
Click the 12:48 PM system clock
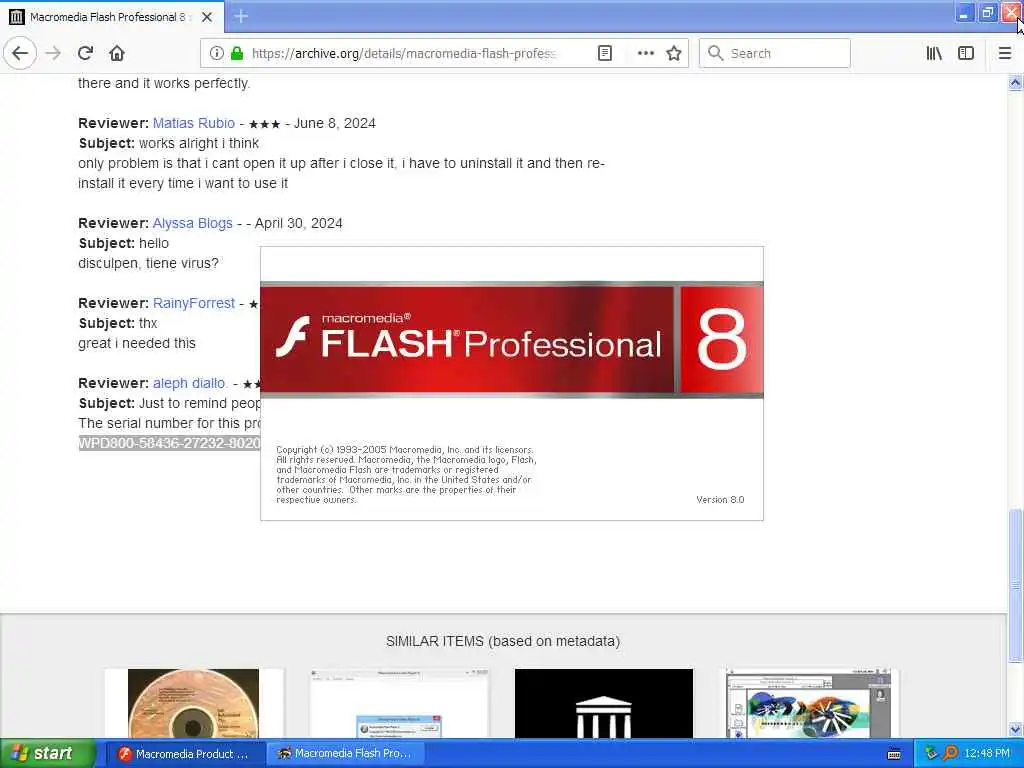click(x=987, y=754)
